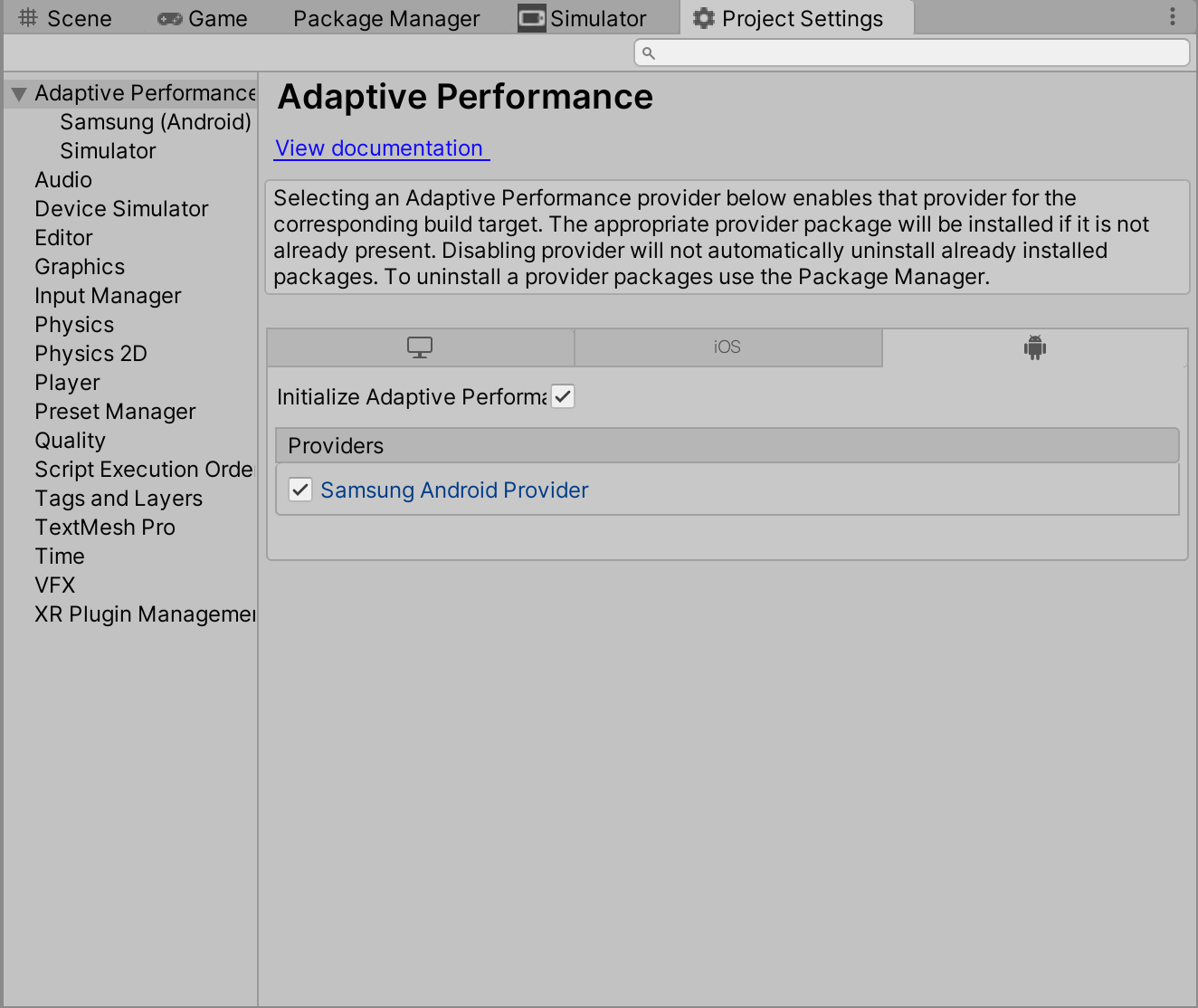Viewport: 1198px width, 1008px height.
Task: Select Audio in the settings list
Action: (x=62, y=179)
